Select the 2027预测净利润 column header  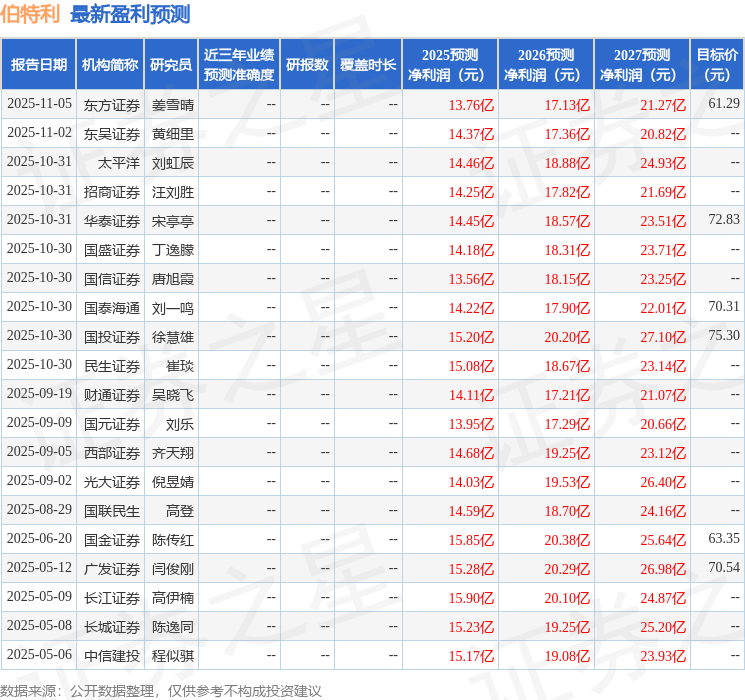pos(642,65)
